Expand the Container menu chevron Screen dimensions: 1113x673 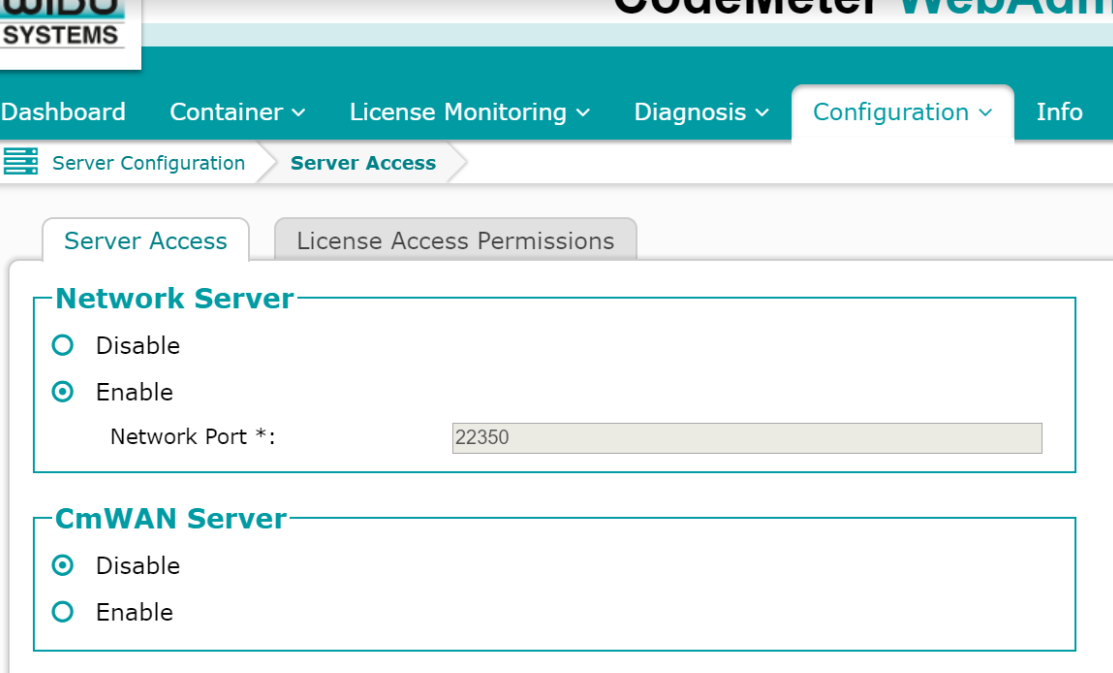point(299,113)
